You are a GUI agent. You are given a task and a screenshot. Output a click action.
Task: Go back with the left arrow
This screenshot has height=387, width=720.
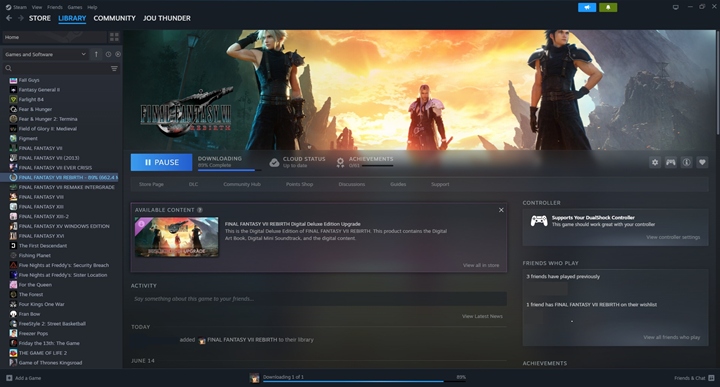tap(9, 18)
